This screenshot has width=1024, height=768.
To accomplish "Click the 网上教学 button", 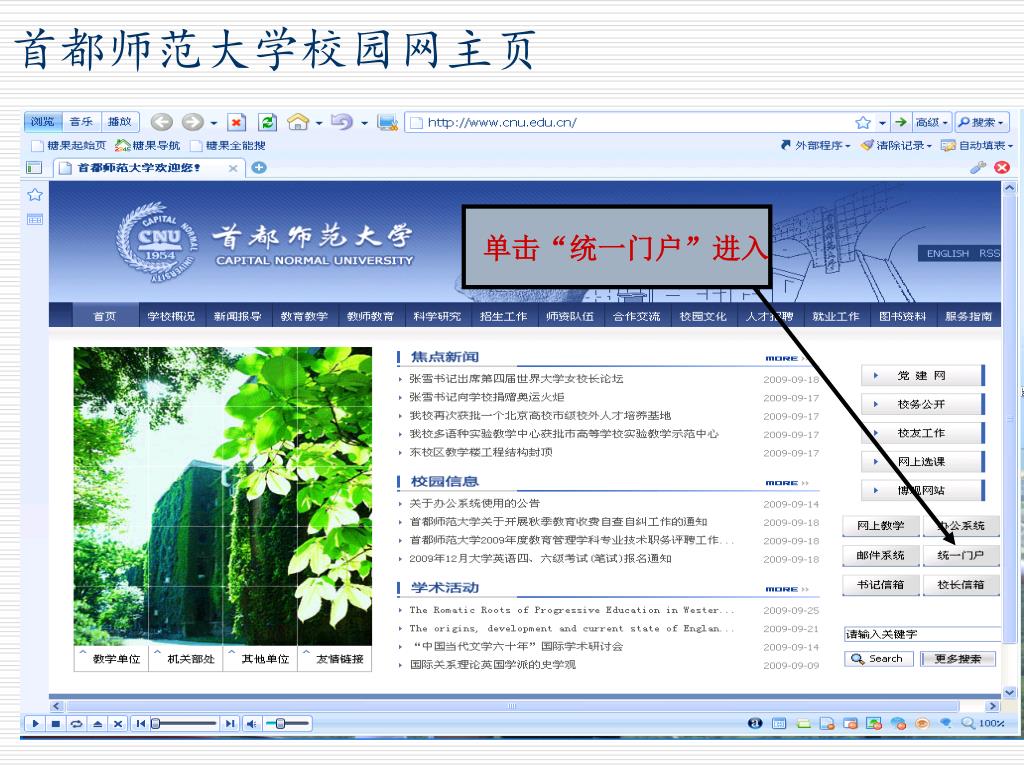I will pos(881,526).
